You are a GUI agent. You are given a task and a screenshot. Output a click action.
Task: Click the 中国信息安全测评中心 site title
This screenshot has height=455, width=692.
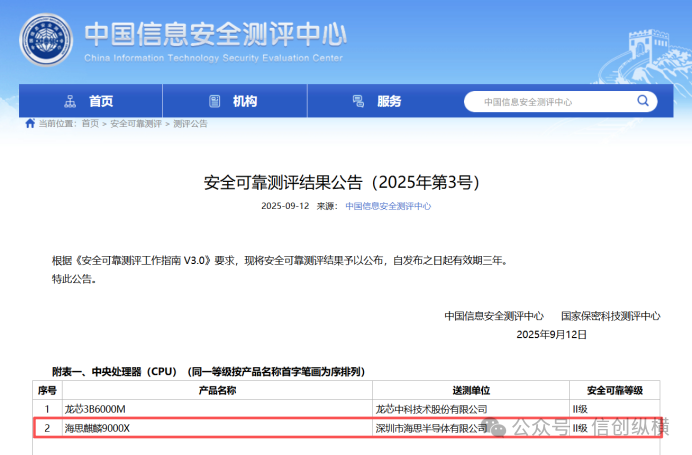coord(215,34)
